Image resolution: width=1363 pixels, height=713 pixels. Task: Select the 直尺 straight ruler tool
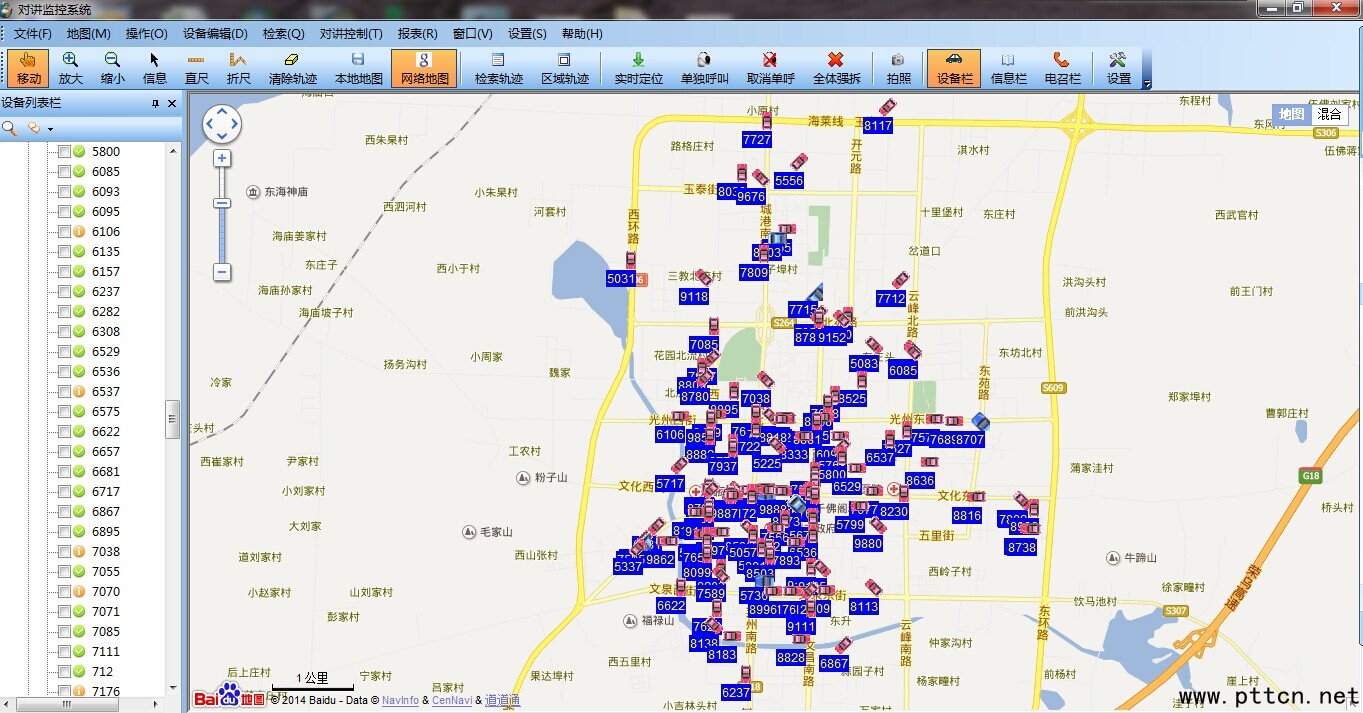(196, 68)
